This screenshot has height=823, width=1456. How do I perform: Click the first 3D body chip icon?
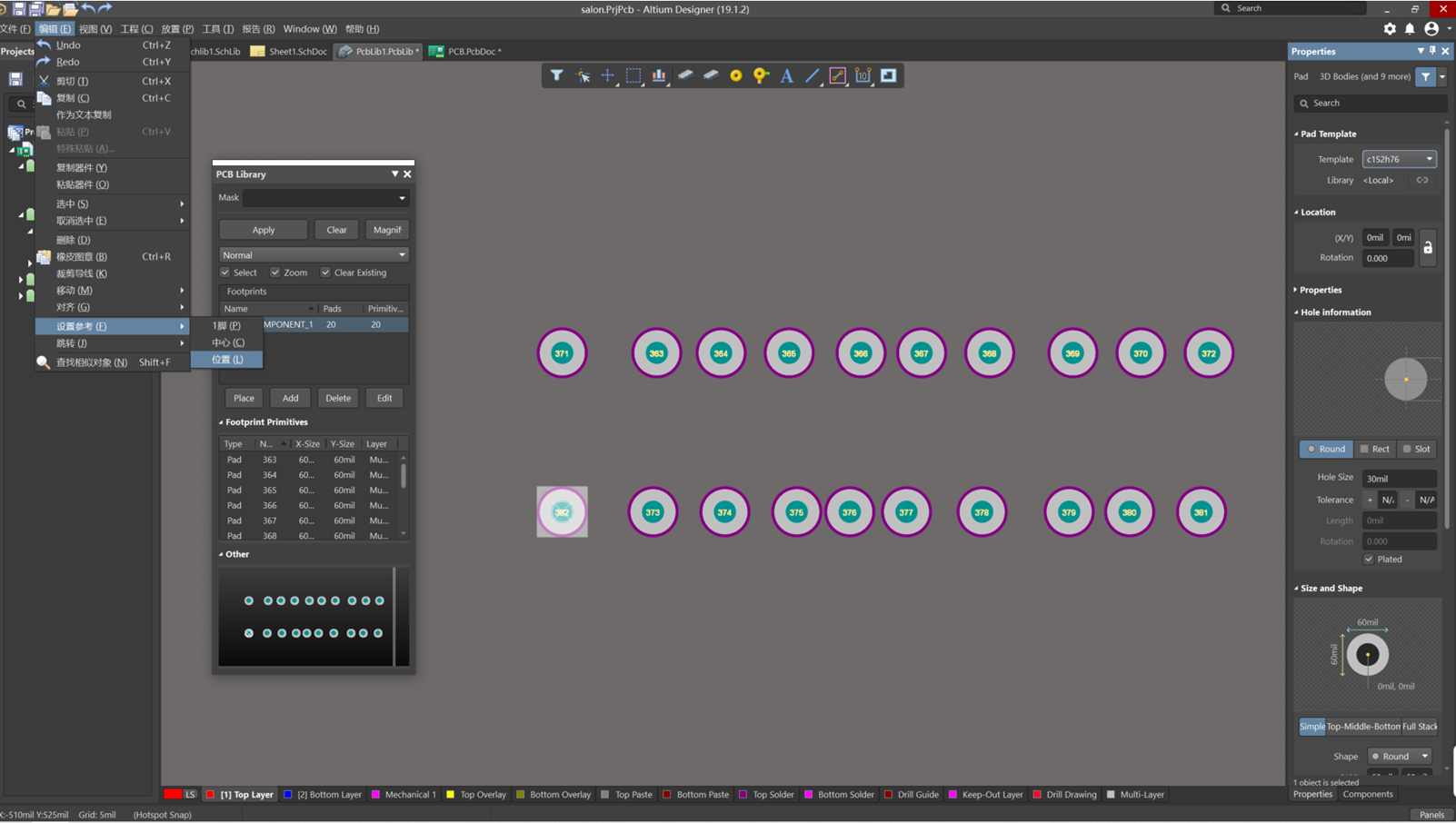[x=685, y=75]
